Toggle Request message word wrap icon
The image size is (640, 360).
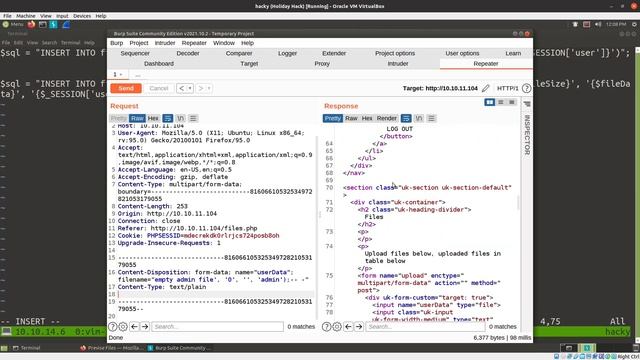coord(168,118)
